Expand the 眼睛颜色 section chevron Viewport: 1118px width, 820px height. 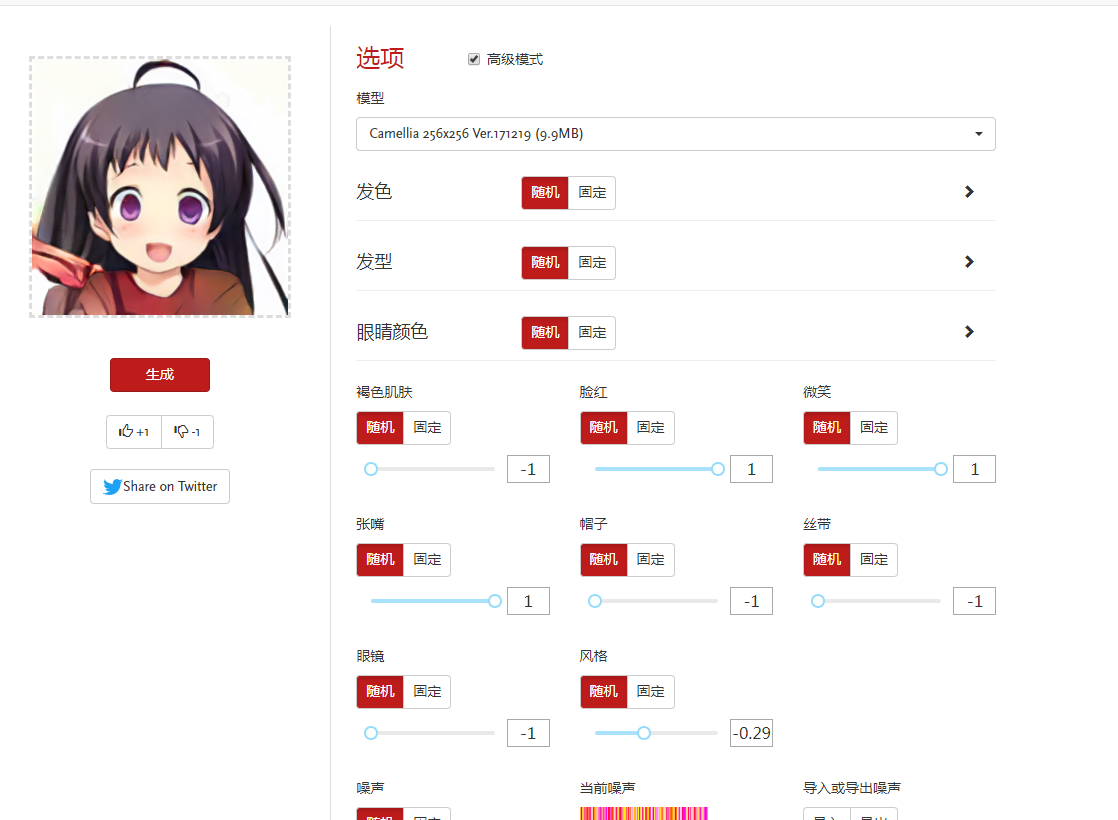pyautogui.click(x=968, y=332)
